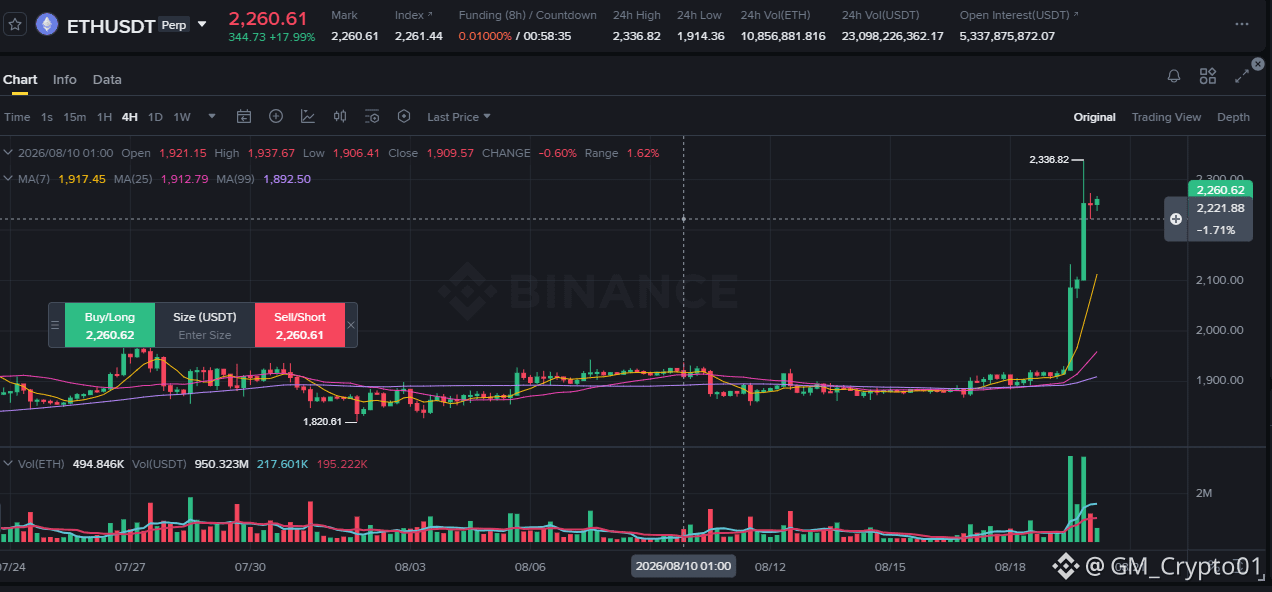Select the 1W interval

(182, 117)
